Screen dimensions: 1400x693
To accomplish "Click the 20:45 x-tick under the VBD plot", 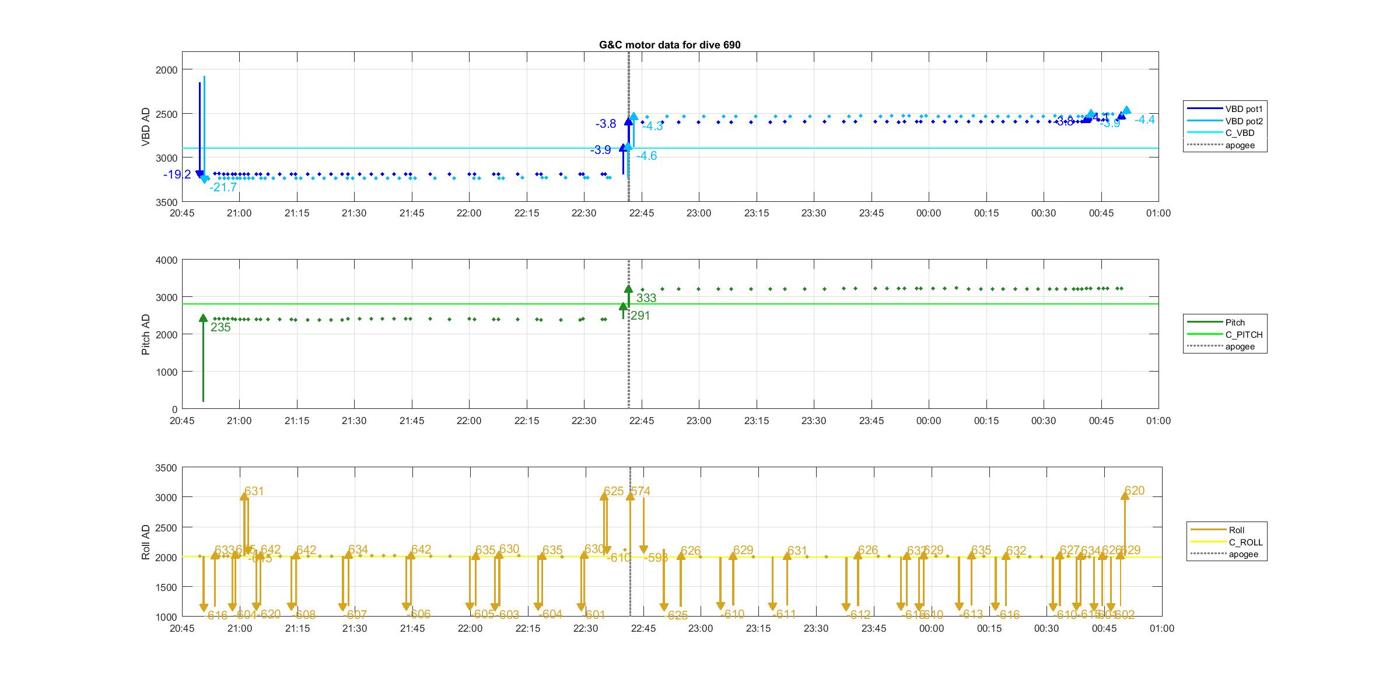I will pos(182,213).
